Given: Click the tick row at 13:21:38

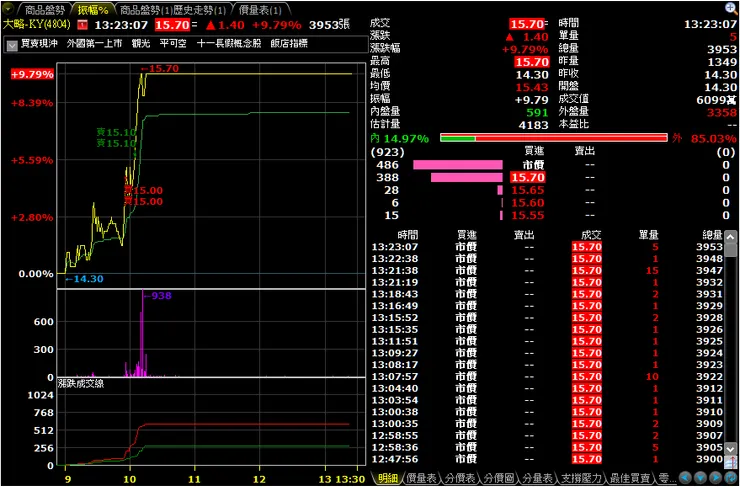Looking at the screenshot, I should pyautogui.click(x=547, y=270).
